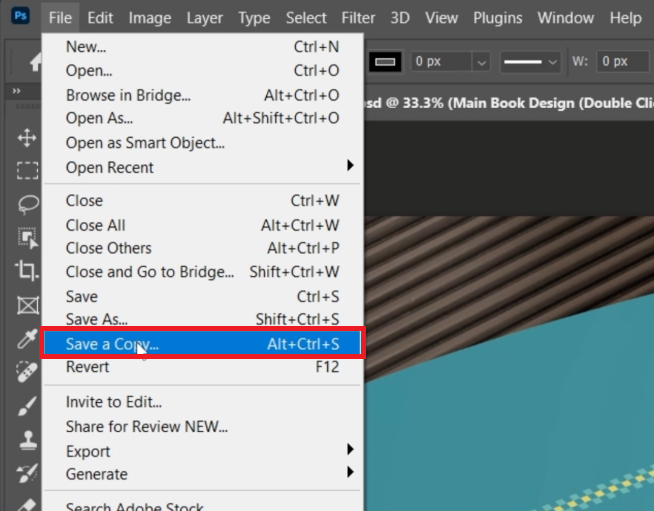This screenshot has height=511, width=654.
Task: Expand the Open Recent submenu
Action: pyautogui.click(x=350, y=167)
